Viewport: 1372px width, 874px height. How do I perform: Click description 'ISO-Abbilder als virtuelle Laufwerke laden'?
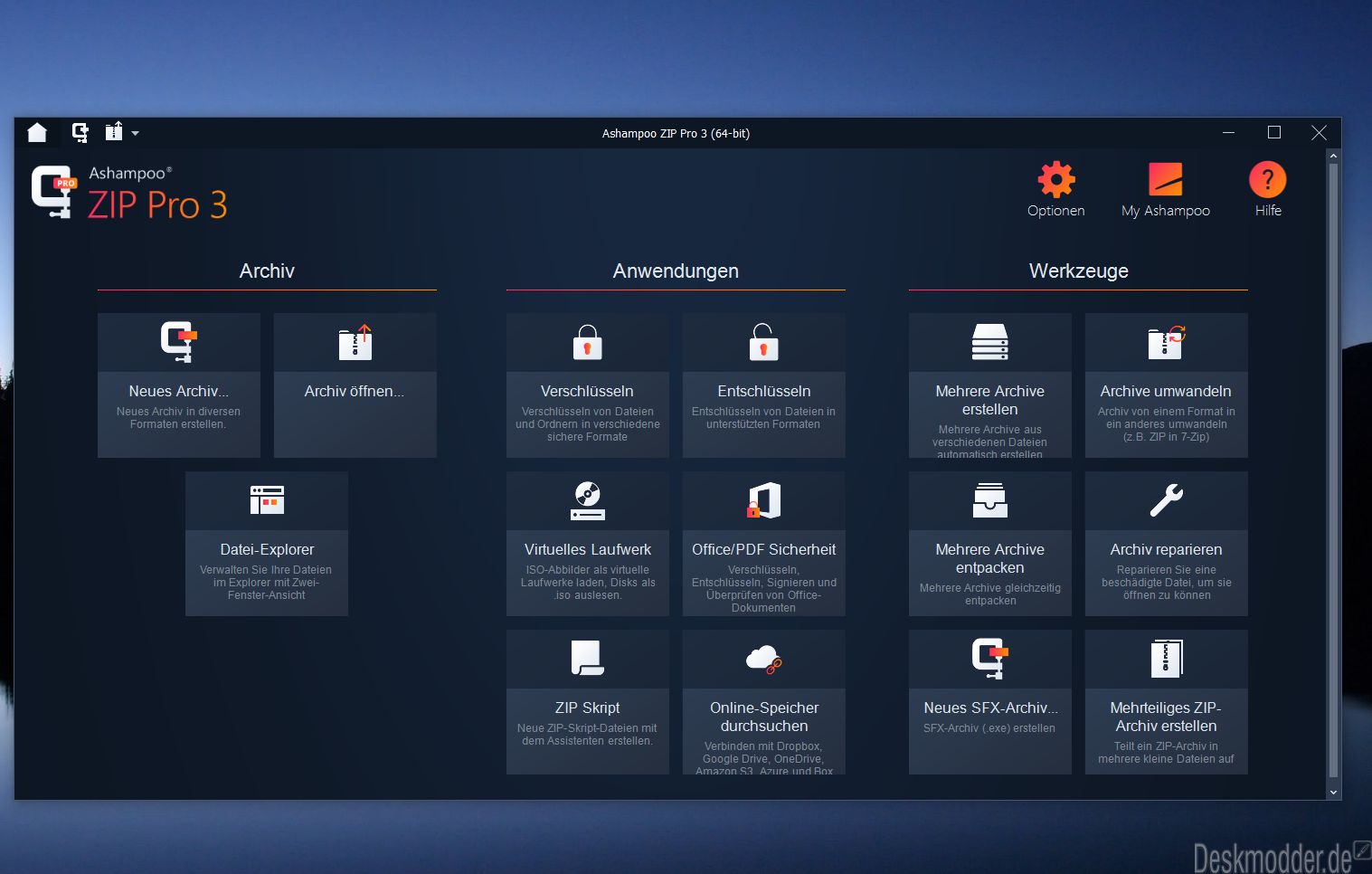coord(588,583)
